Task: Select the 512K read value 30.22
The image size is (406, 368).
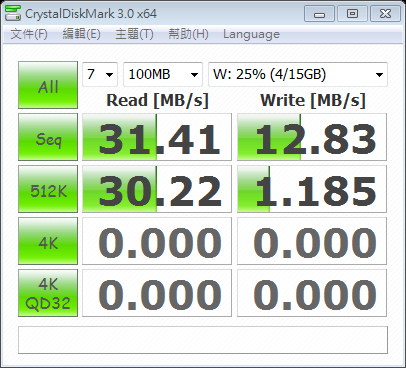Action: click(x=157, y=189)
